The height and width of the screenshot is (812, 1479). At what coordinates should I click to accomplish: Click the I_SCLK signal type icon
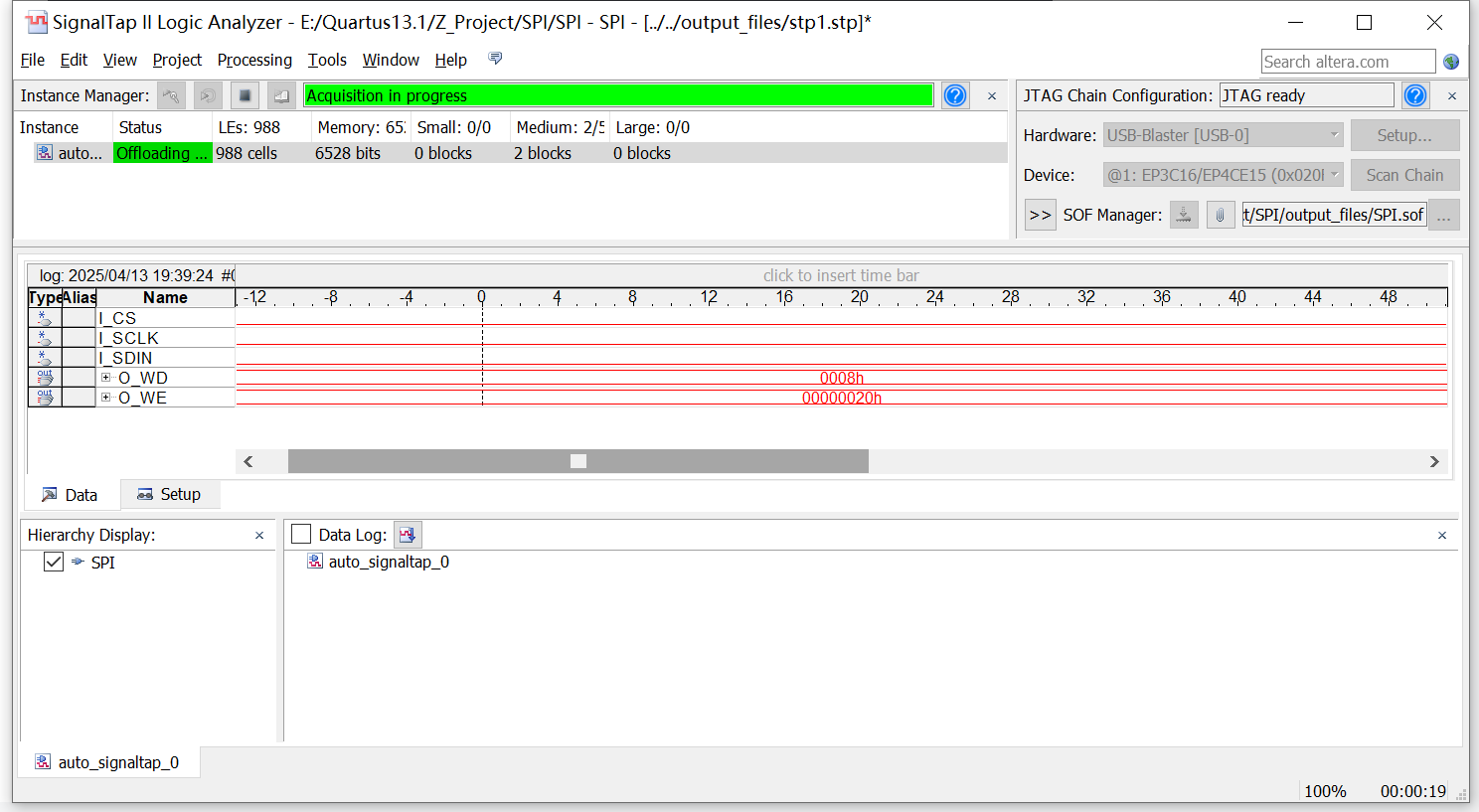tap(45, 338)
